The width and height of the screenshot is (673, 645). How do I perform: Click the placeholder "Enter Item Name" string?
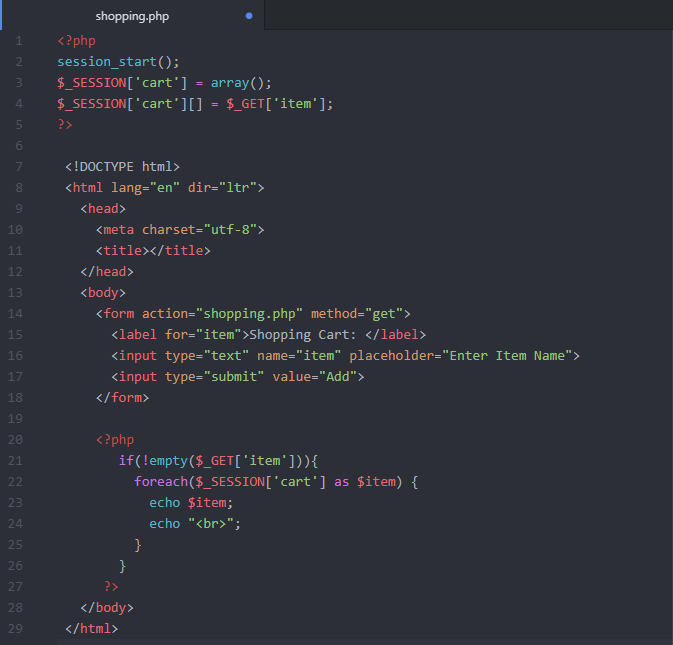point(507,356)
